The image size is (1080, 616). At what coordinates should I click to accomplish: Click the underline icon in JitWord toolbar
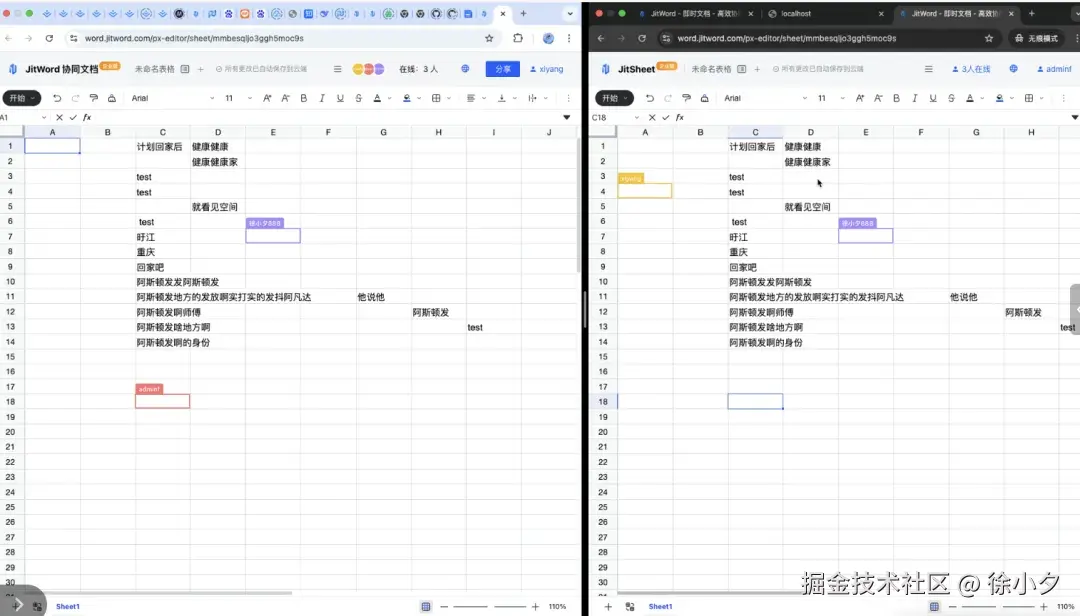[x=339, y=97]
